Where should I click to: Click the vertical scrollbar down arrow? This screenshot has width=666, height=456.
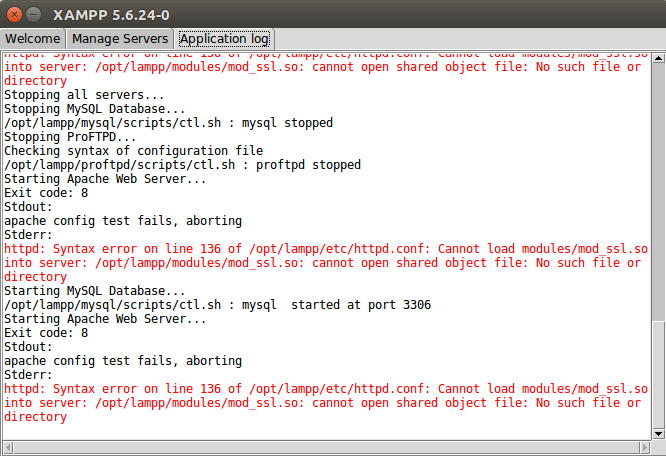coord(658,433)
